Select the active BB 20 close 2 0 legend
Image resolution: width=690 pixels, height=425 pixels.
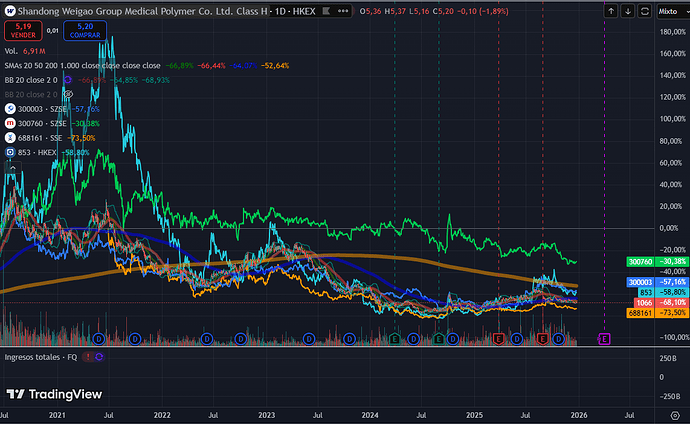point(31,80)
